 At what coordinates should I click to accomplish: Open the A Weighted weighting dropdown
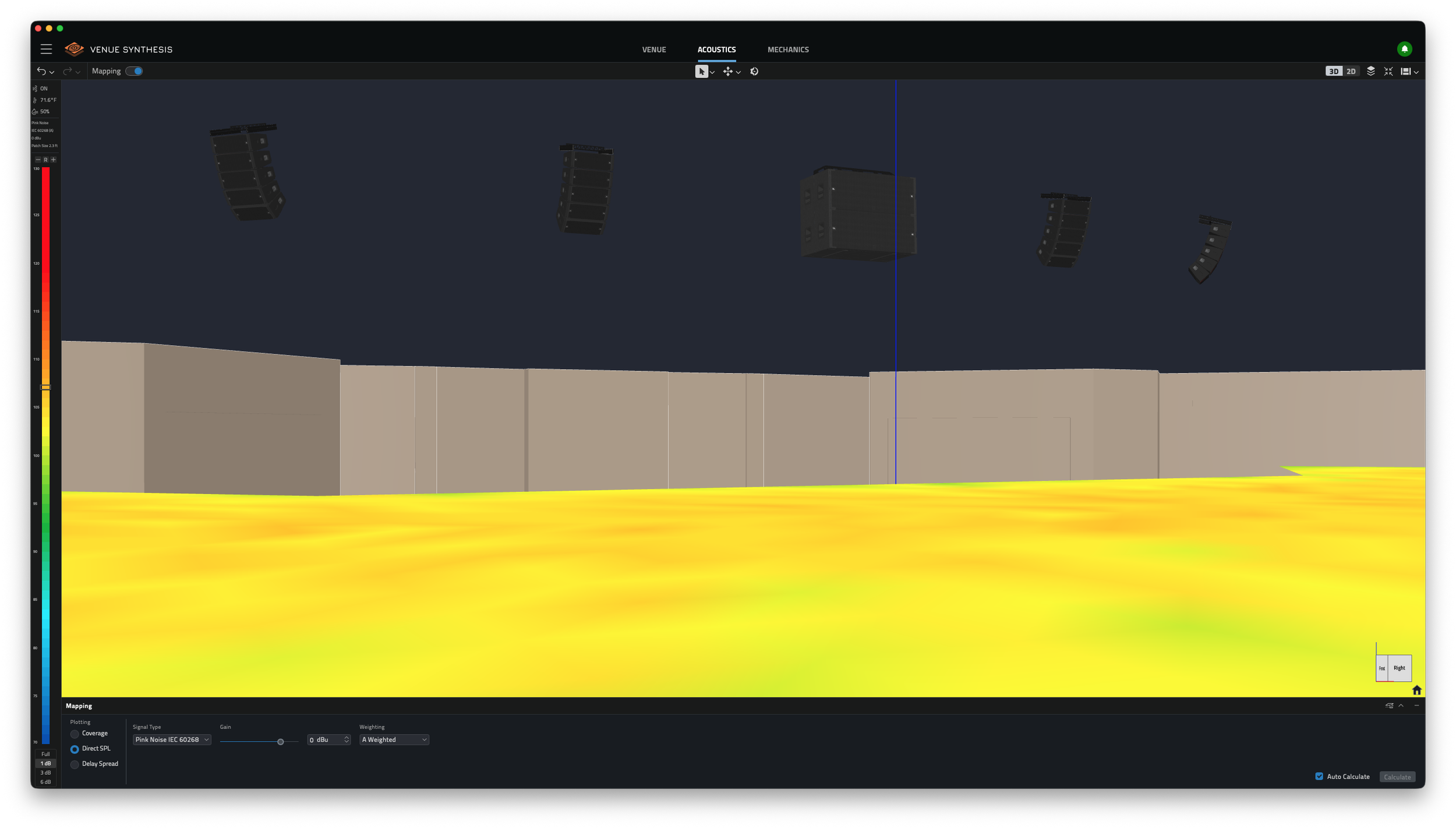click(x=394, y=740)
